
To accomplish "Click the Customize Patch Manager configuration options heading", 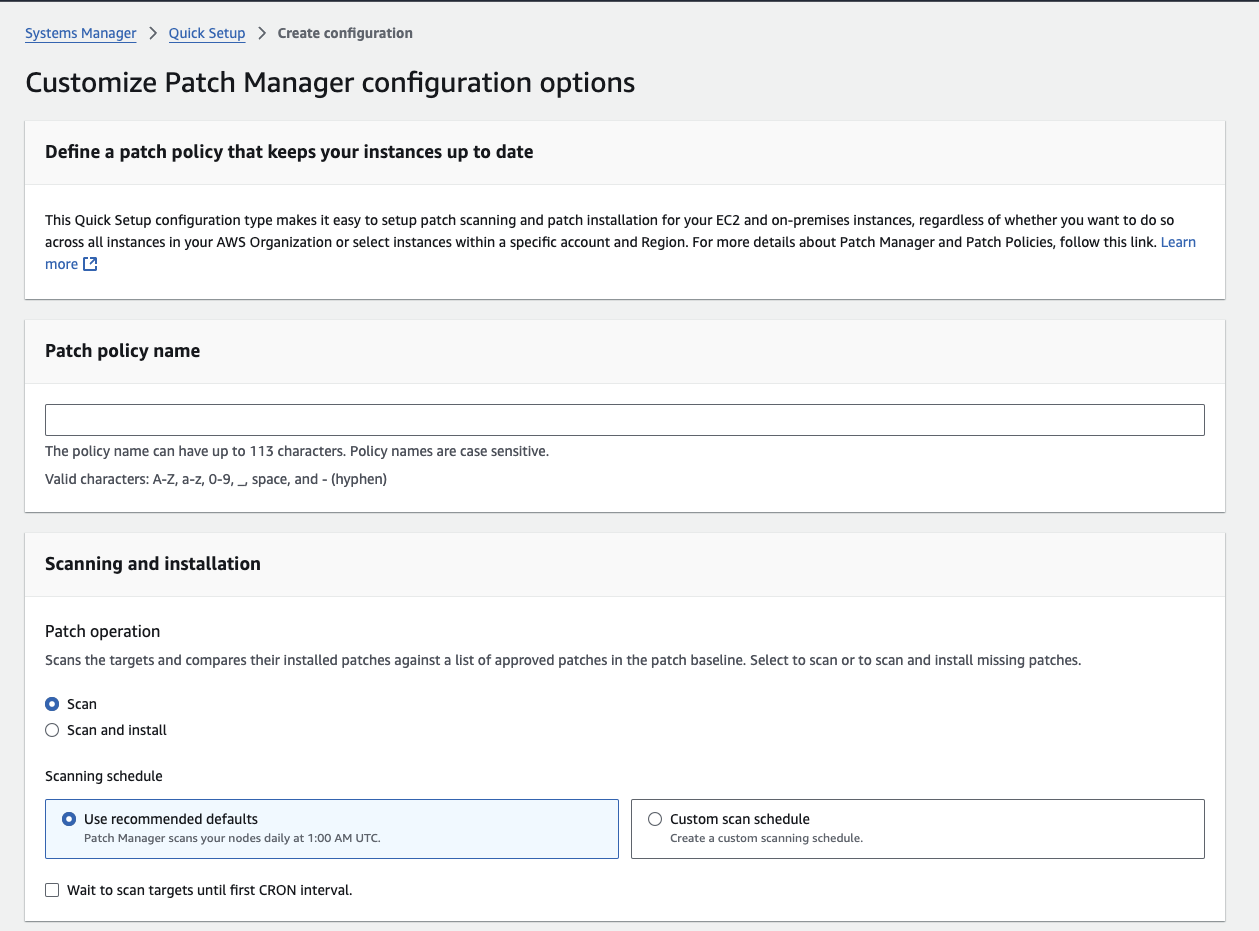I will tap(330, 82).
